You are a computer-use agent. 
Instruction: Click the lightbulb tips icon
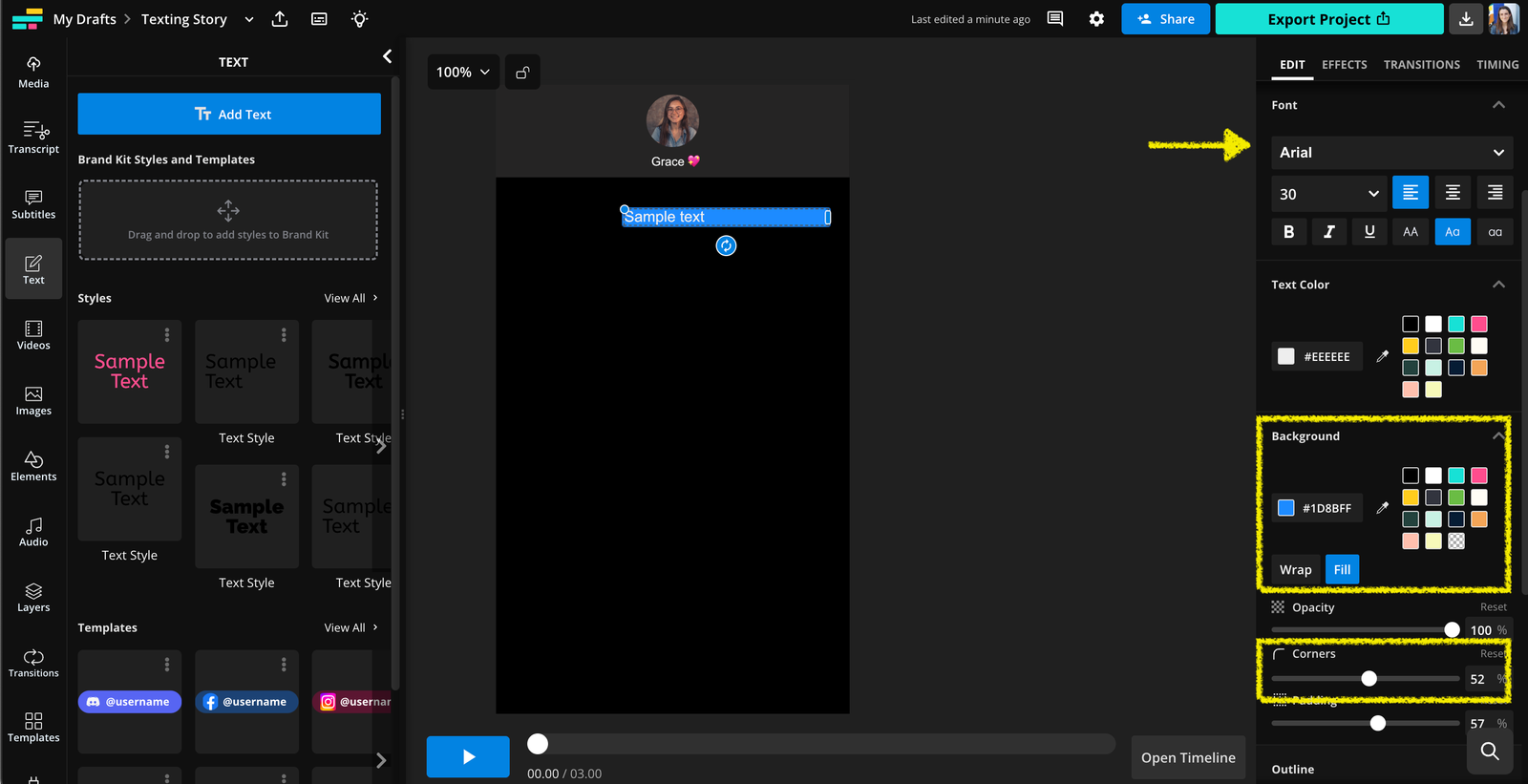click(x=359, y=19)
